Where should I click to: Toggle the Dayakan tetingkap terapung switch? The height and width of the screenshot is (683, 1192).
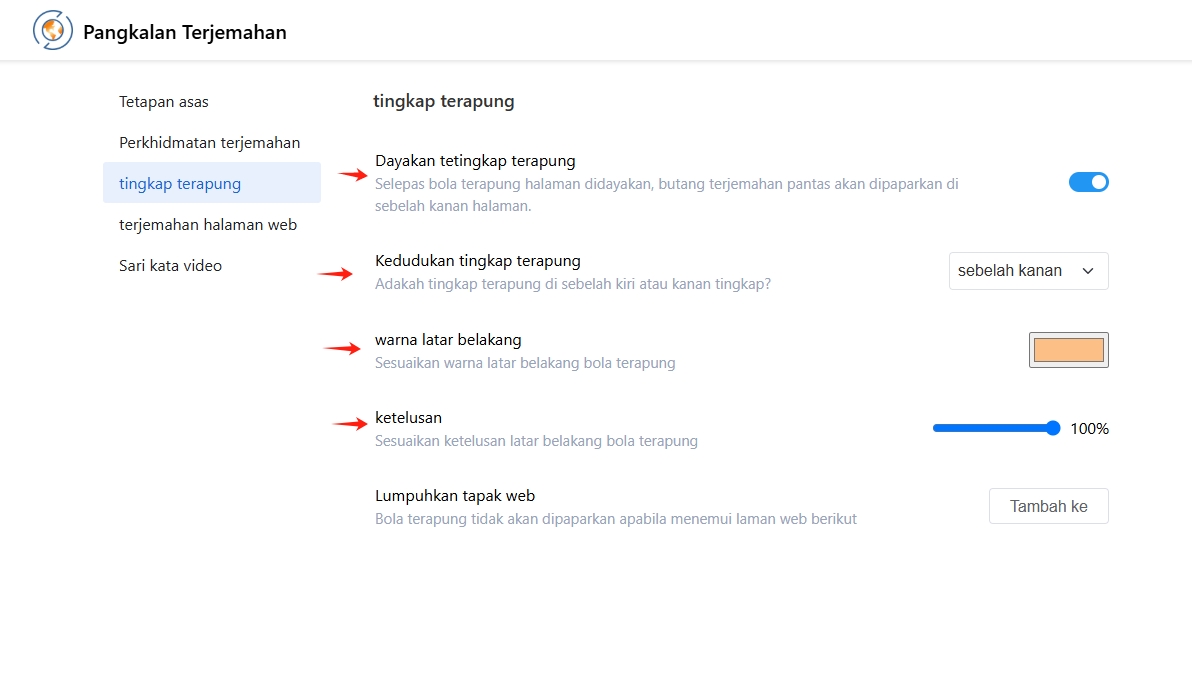click(x=1089, y=183)
